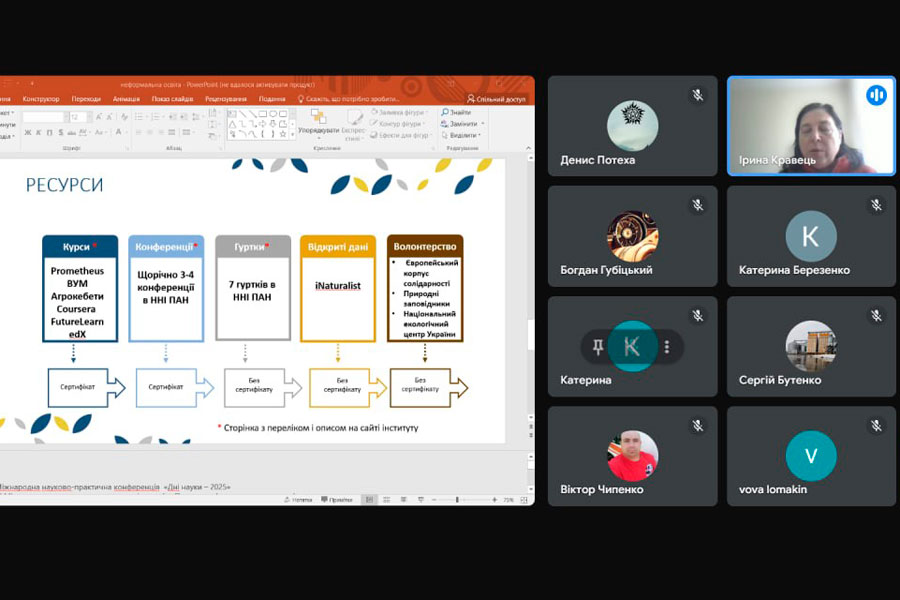
Task: Collapse the ribbon with the chevron
Action: (529, 148)
